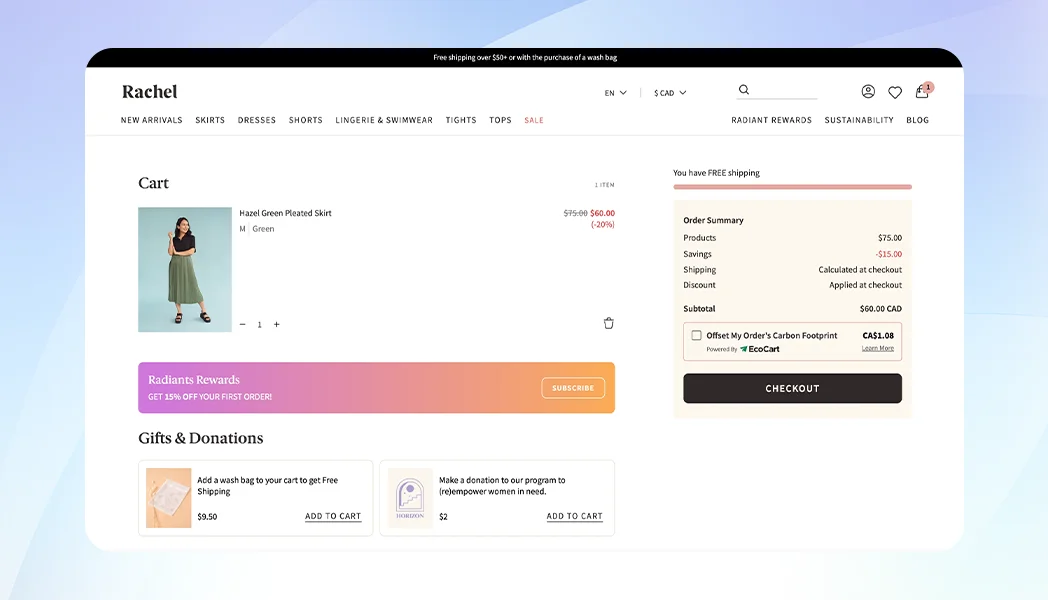The image size is (1048, 600).
Task: Click the search magnifier icon
Action: click(x=743, y=90)
